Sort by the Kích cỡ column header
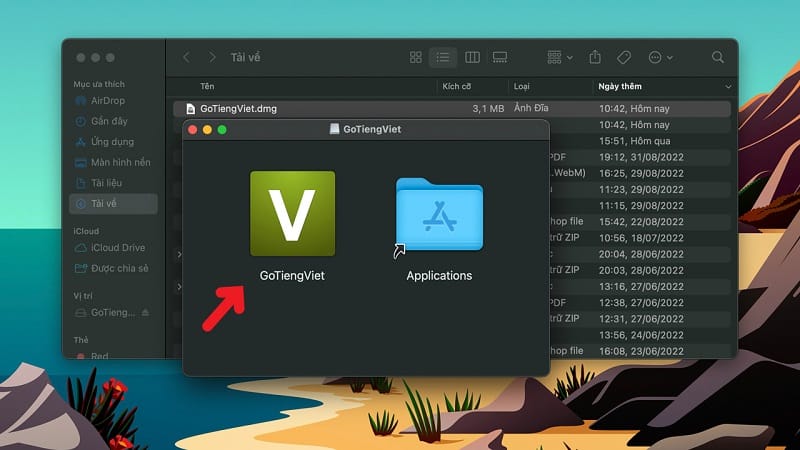Image resolution: width=800 pixels, height=450 pixels. click(457, 87)
